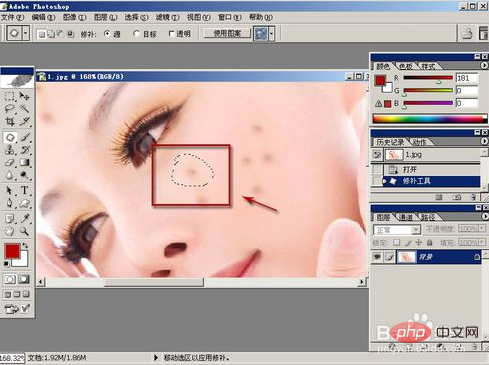
Task: Select the Eyedropper tool
Action: [x=24, y=218]
